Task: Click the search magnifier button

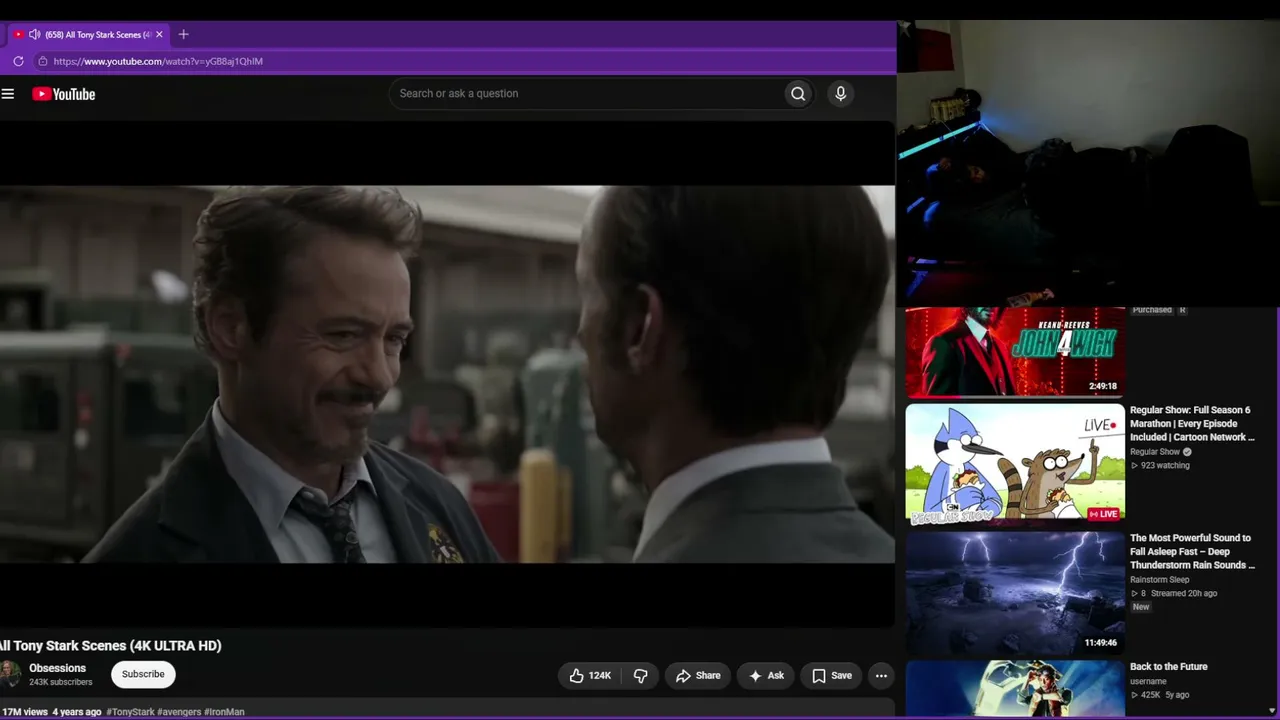Action: (798, 94)
